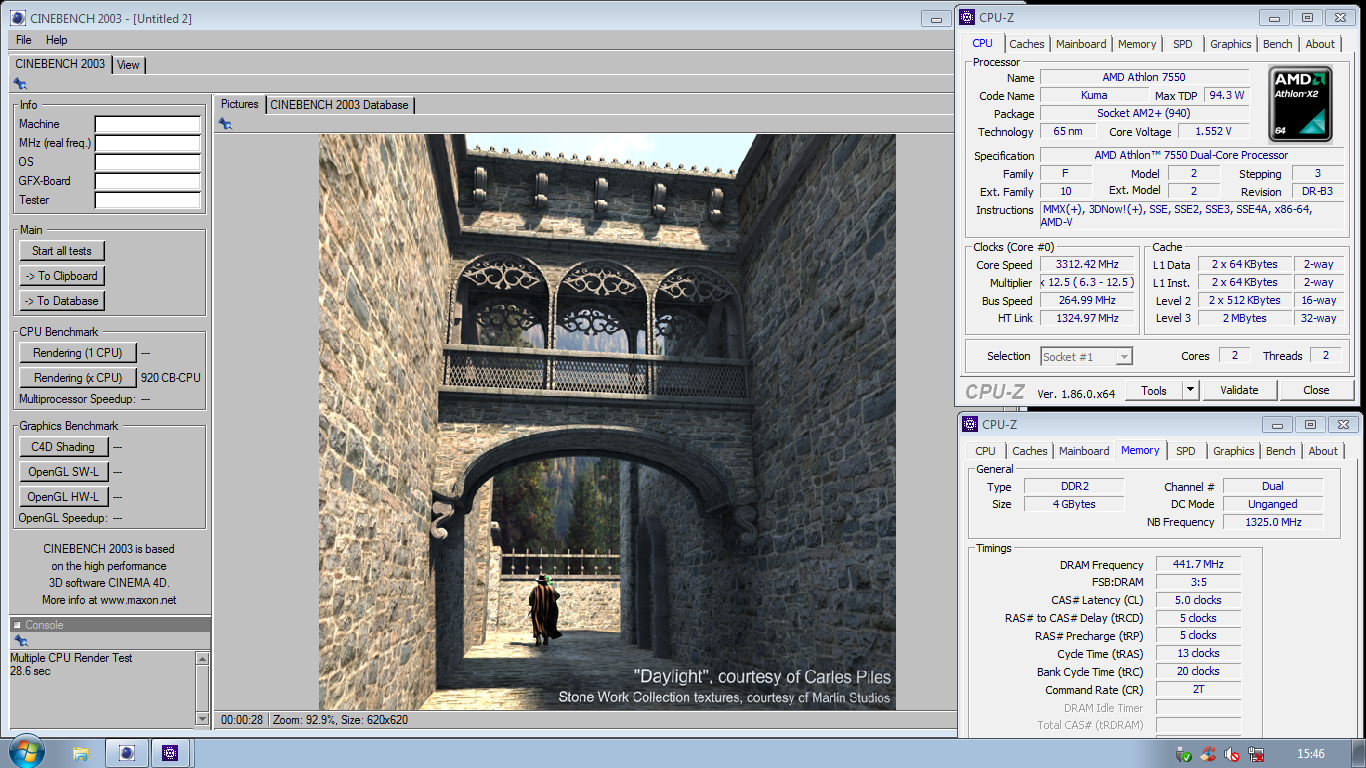This screenshot has width=1366, height=768.
Task: Click the upper CPU-Z window title icon
Action: (969, 17)
